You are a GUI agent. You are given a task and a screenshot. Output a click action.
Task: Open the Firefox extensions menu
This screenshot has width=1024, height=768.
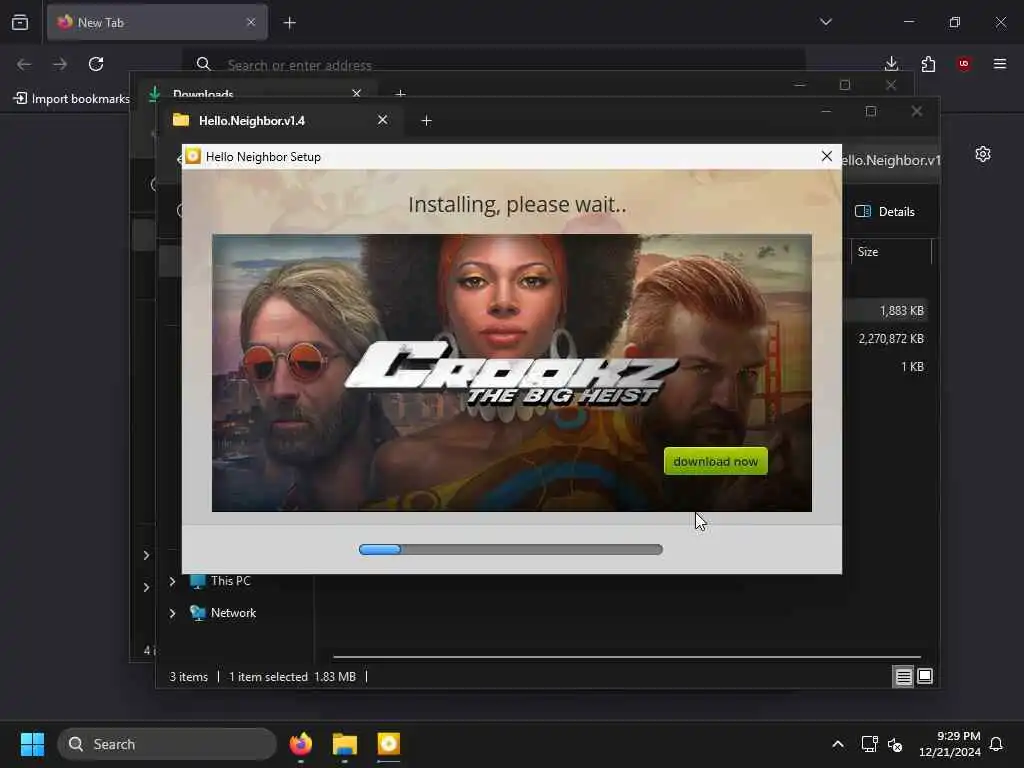coord(928,64)
